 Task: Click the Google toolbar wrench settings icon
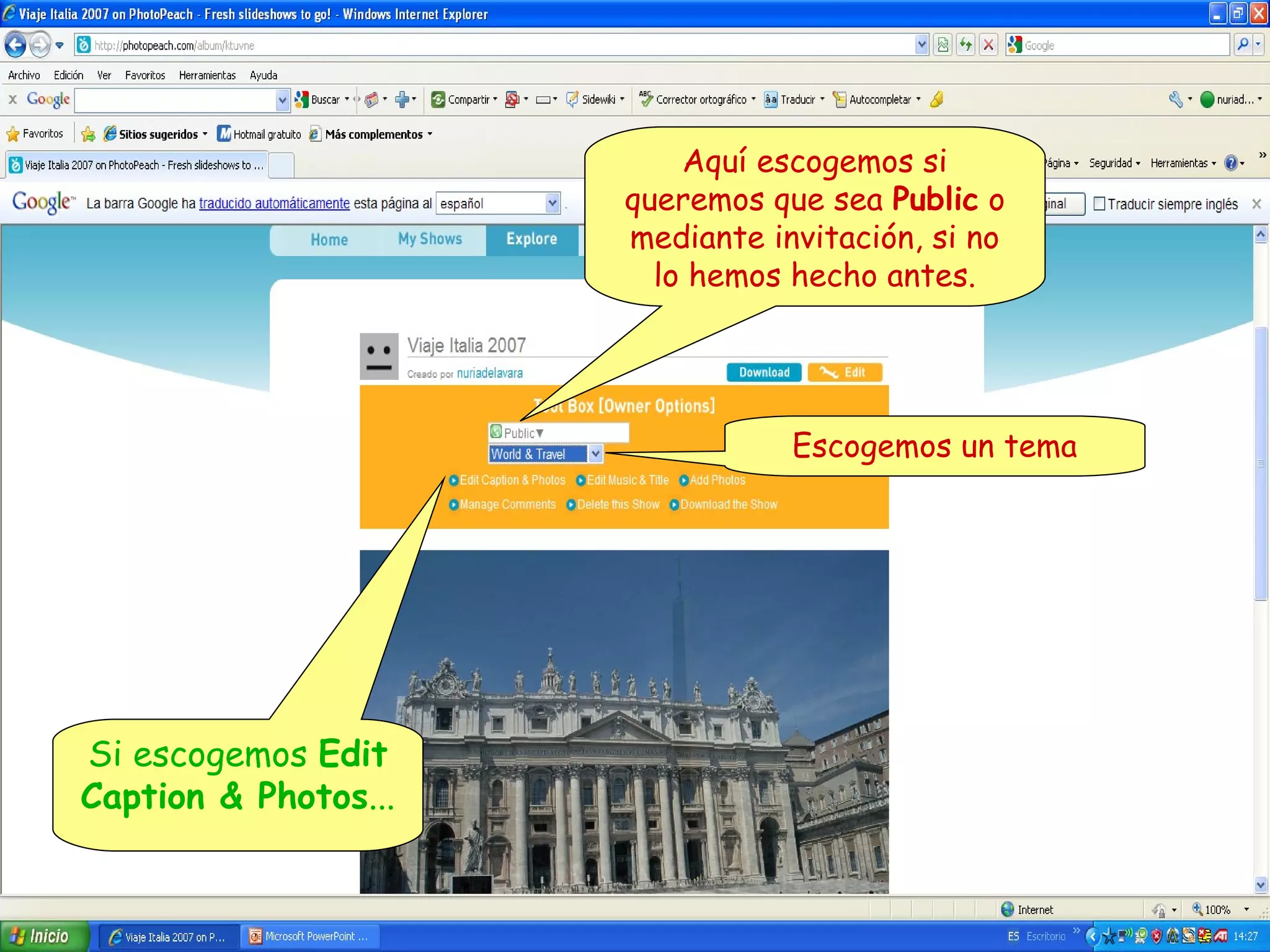coord(1176,100)
